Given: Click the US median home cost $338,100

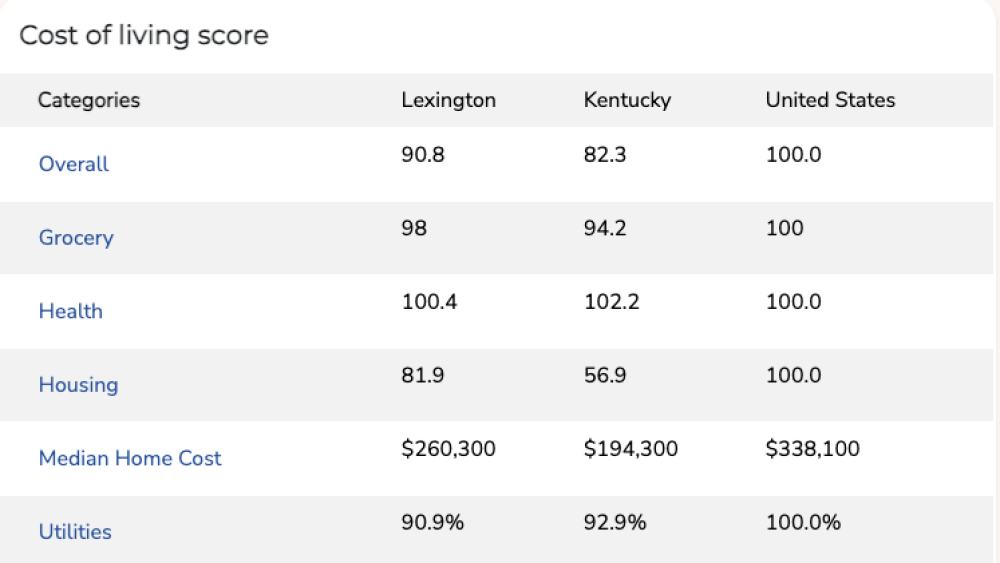Looking at the screenshot, I should coord(812,449).
